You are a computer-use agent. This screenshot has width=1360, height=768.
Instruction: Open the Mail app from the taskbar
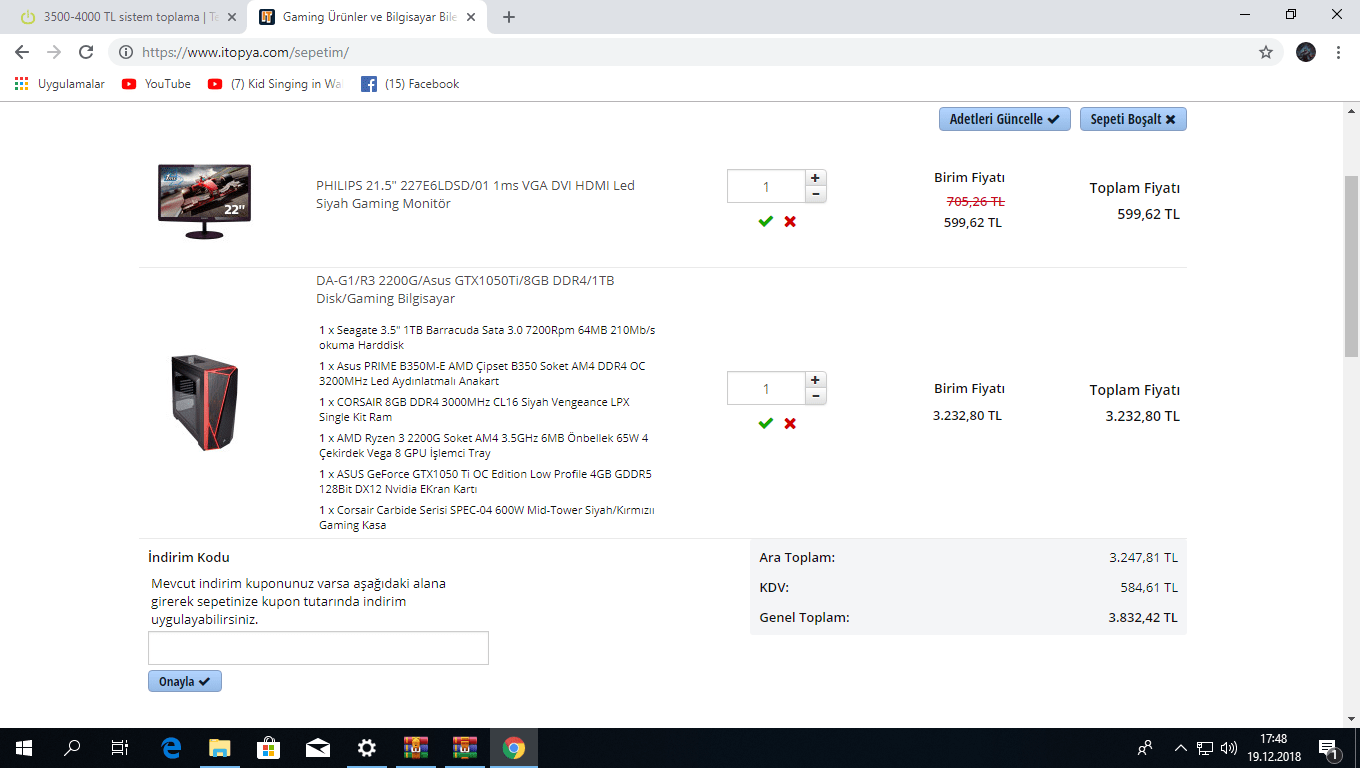318,748
